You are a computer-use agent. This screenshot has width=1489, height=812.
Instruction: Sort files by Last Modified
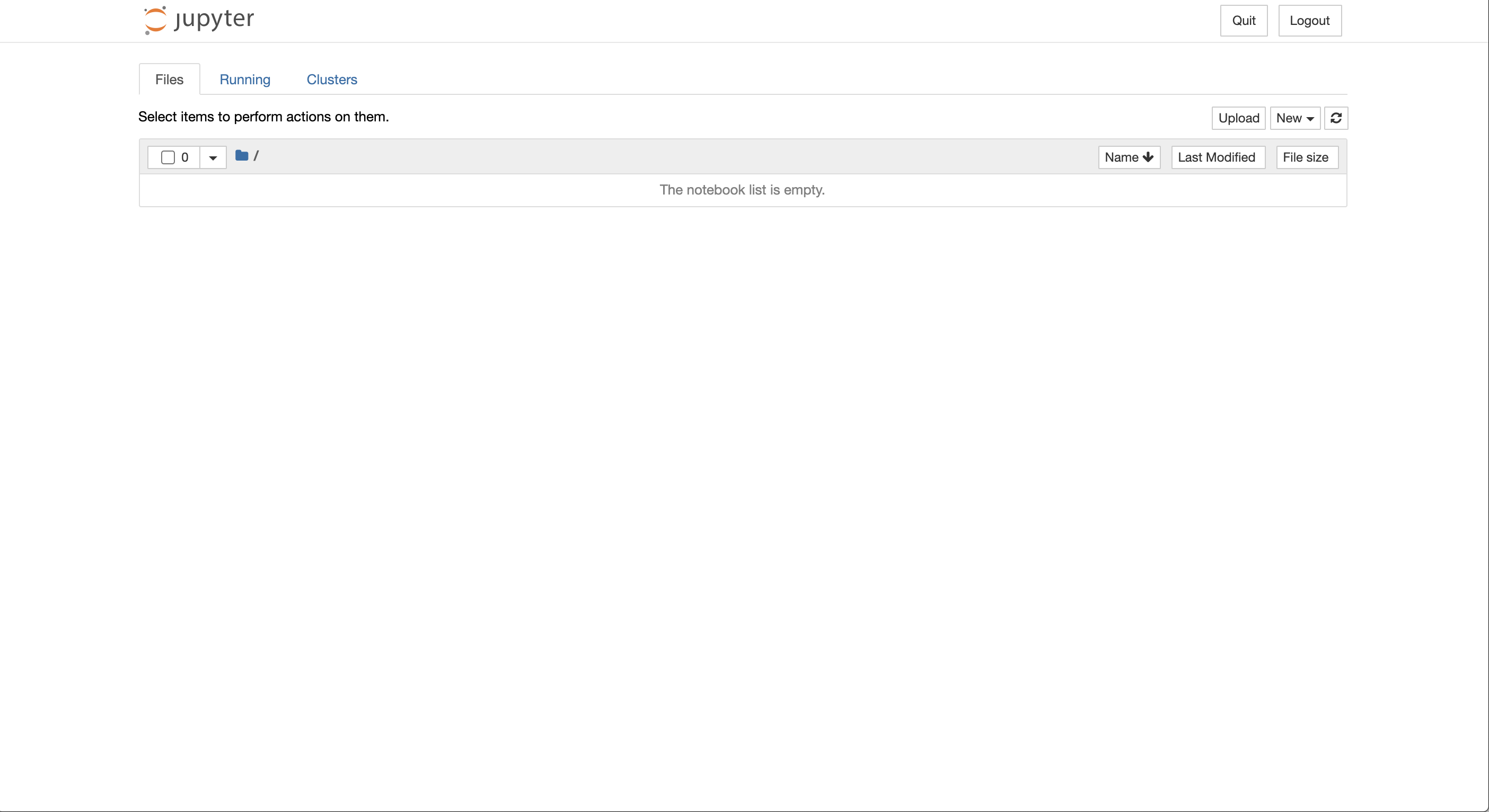[1217, 157]
